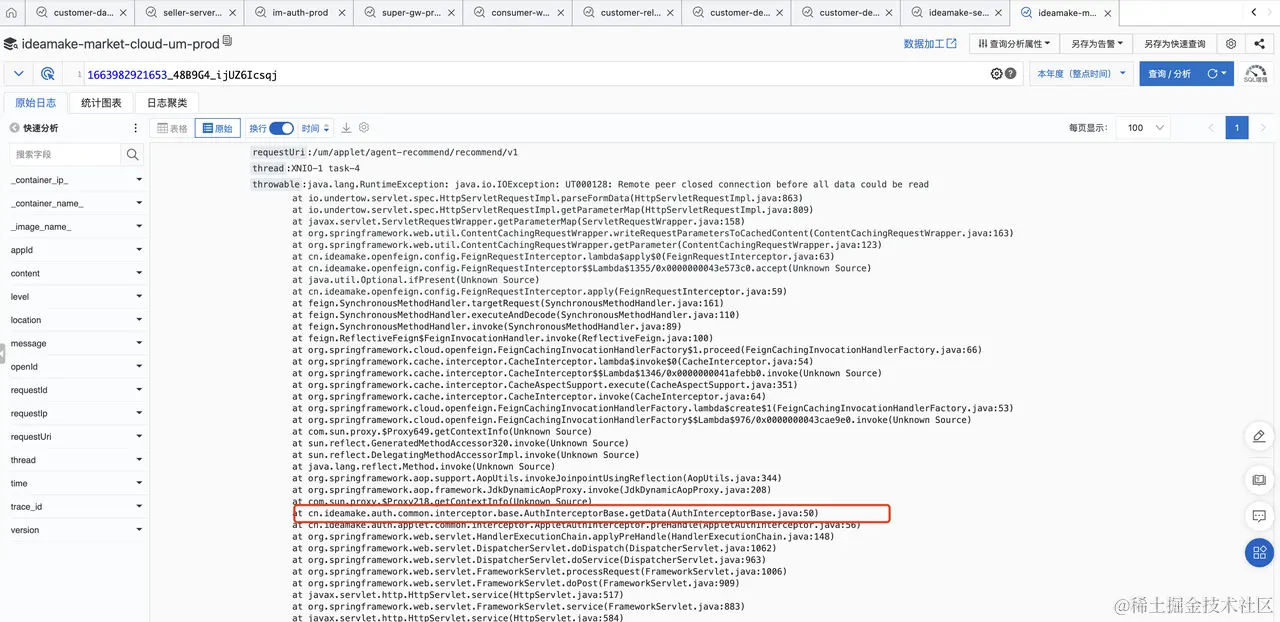
Task: Collapse the quick analysis panel
Action: click(x=14, y=128)
